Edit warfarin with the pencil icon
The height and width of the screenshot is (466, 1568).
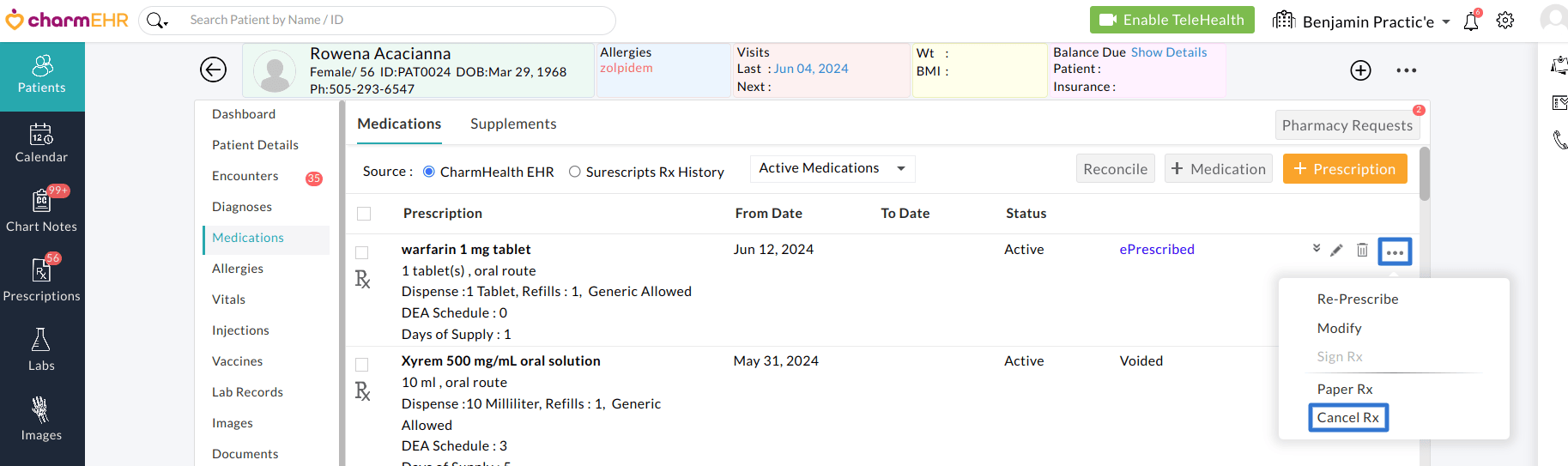tap(1336, 251)
